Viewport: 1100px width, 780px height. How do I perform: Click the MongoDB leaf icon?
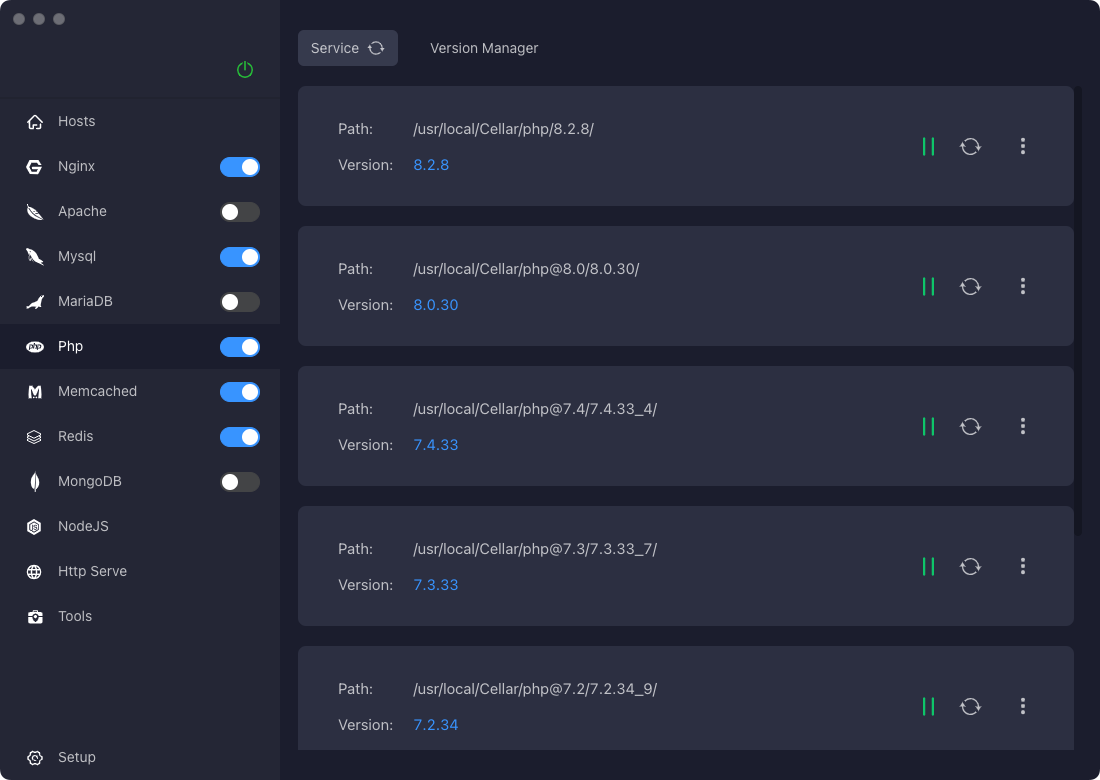point(34,481)
